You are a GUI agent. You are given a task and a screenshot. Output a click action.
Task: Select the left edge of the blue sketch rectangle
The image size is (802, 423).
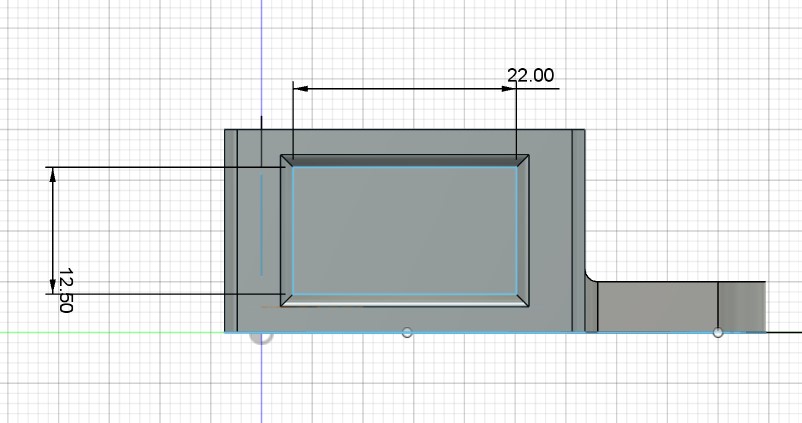292,230
